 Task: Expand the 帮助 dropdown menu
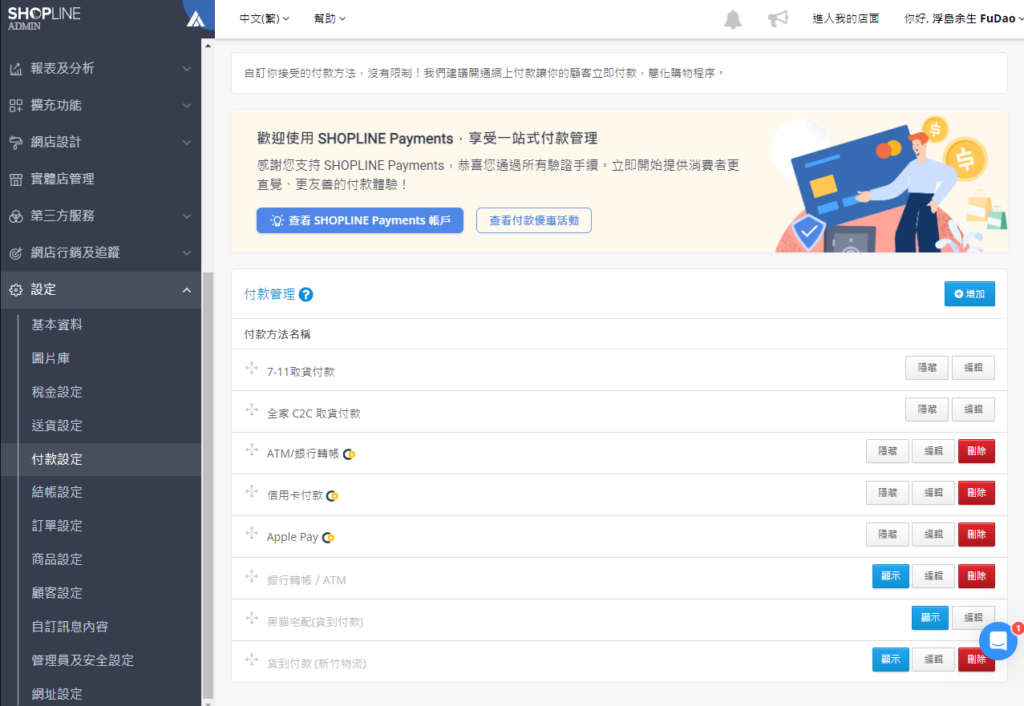click(x=329, y=18)
